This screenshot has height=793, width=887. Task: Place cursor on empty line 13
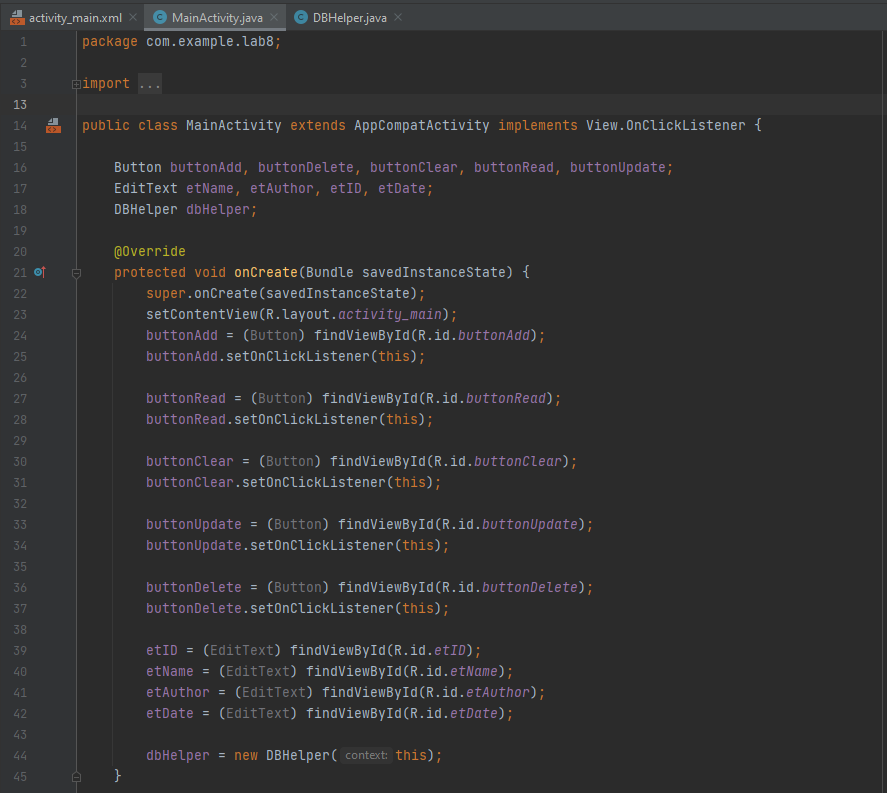[481, 105]
